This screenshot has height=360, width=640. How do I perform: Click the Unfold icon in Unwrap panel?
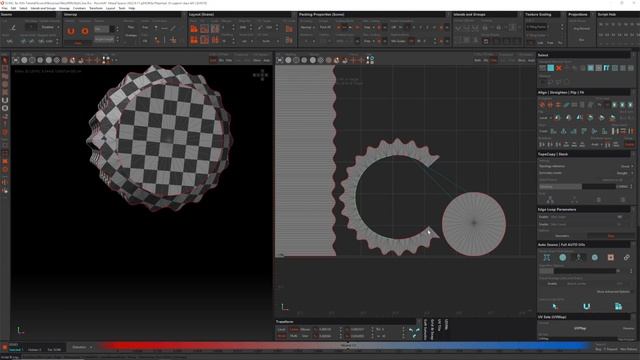coord(71,31)
